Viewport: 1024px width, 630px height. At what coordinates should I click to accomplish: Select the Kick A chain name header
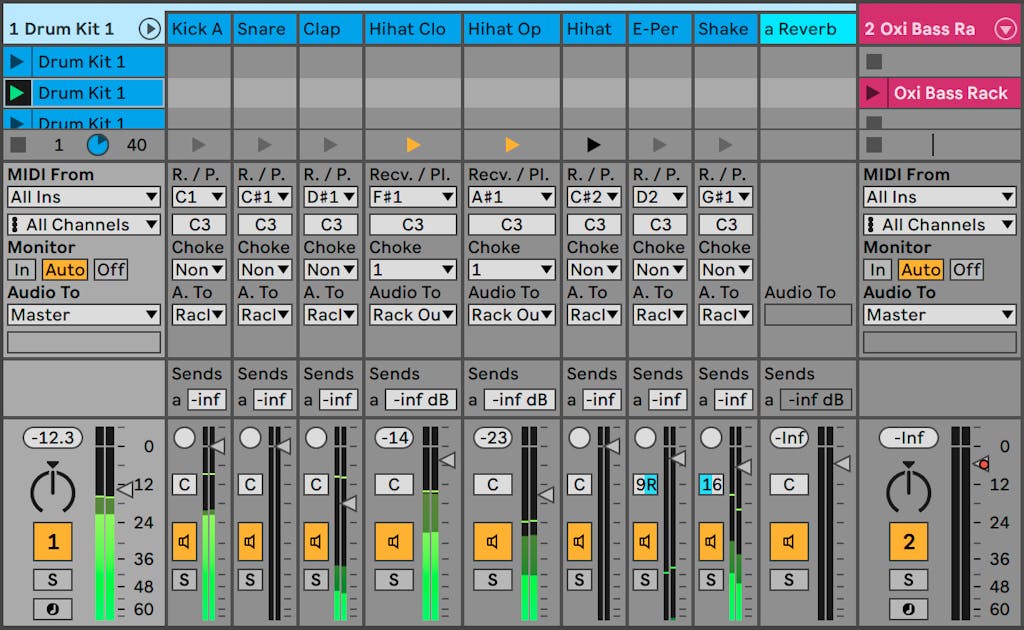(198, 29)
